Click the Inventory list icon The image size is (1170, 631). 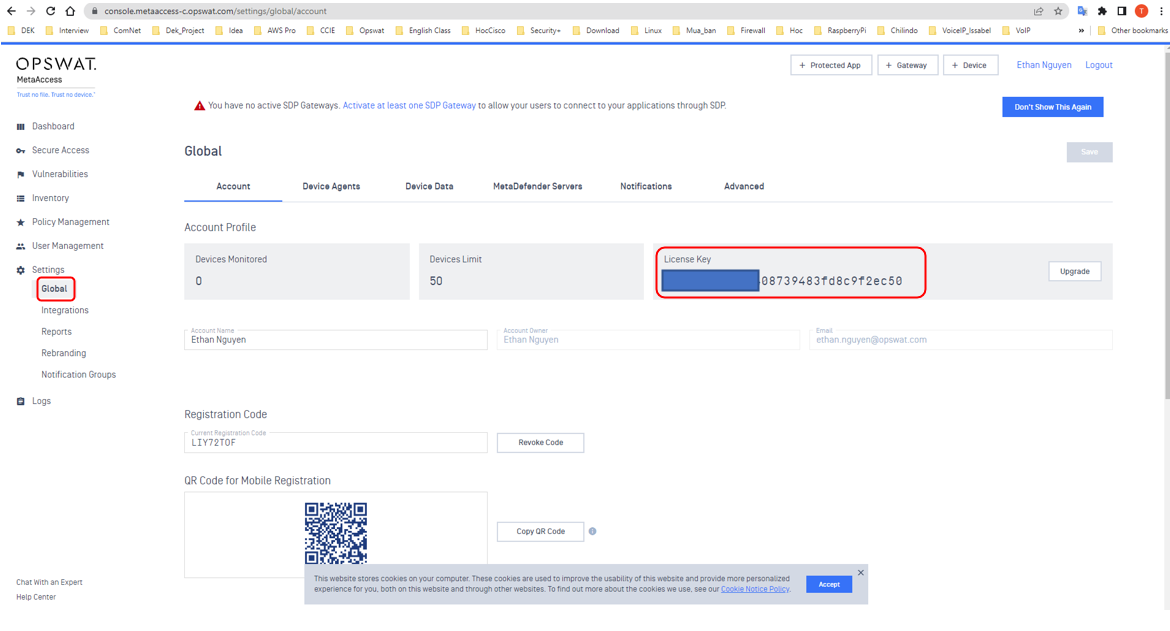click(20, 198)
